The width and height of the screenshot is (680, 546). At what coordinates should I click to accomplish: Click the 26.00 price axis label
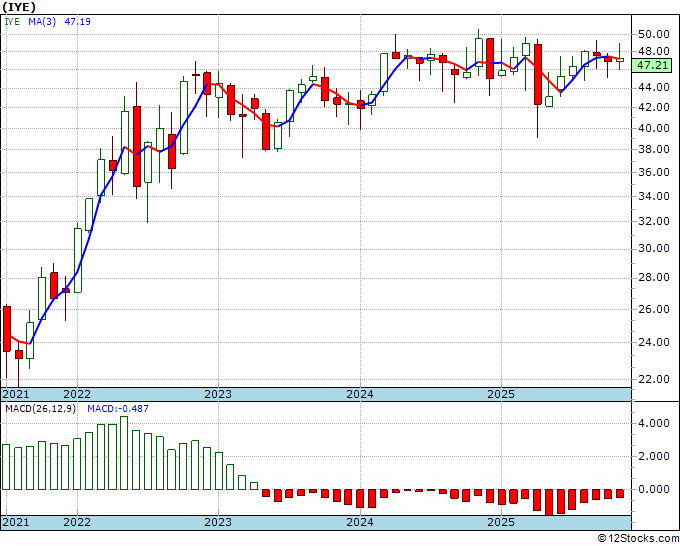click(x=653, y=309)
